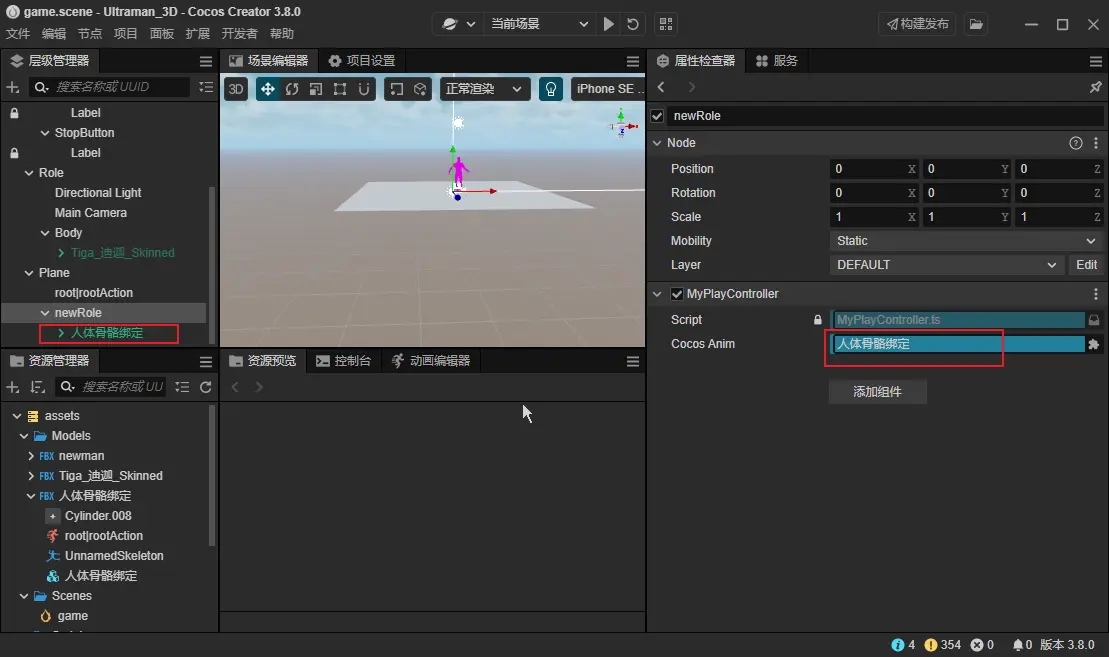
Task: Click the pin icon in inspector
Action: (1095, 88)
